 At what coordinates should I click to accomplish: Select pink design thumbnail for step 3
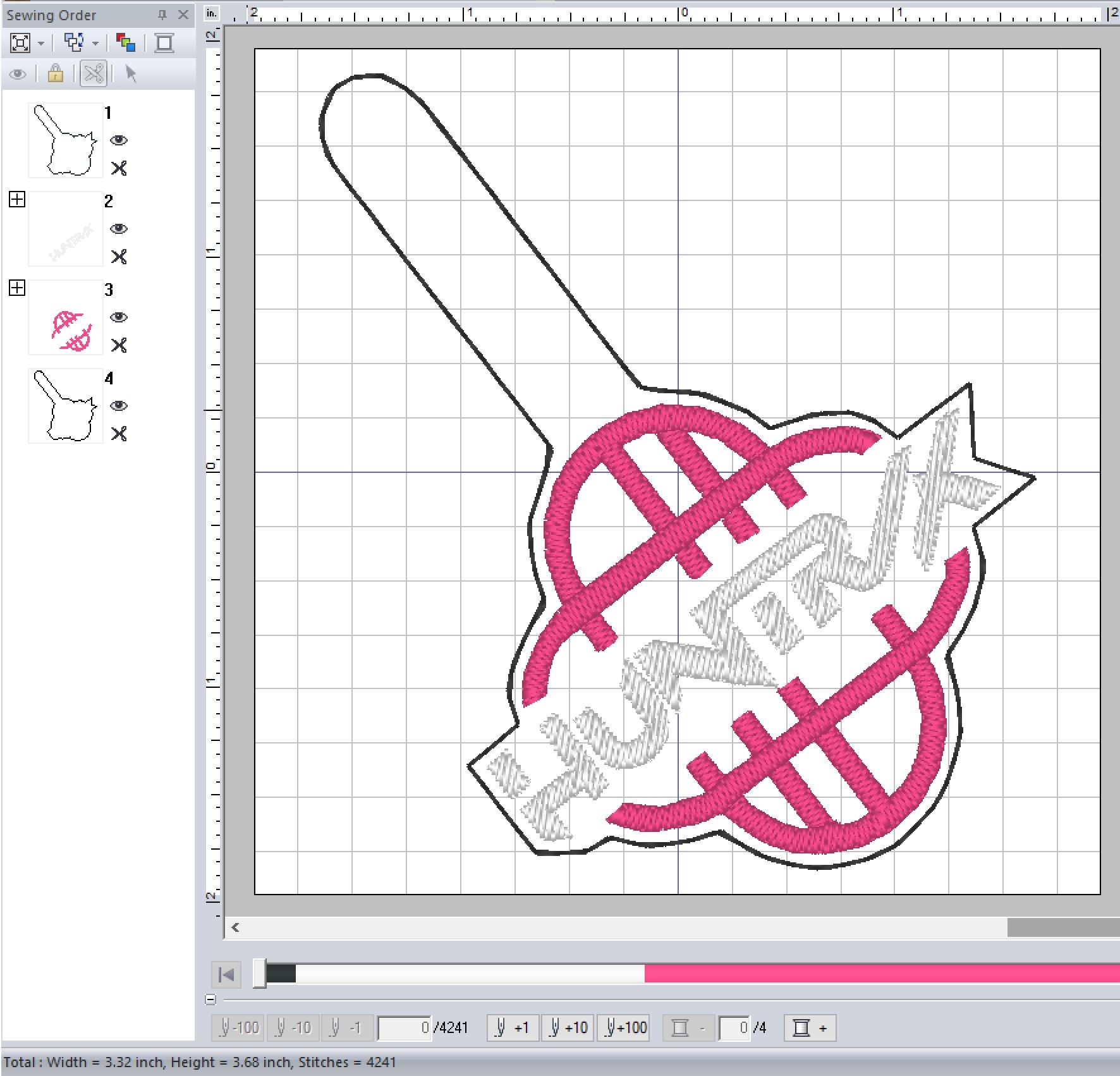pos(66,317)
